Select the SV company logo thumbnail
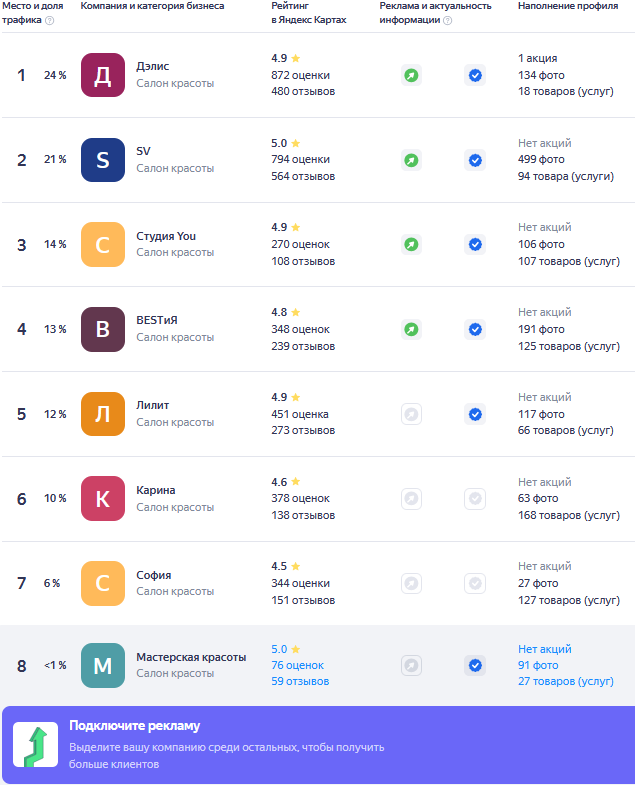This screenshot has height=785, width=635. tap(103, 160)
